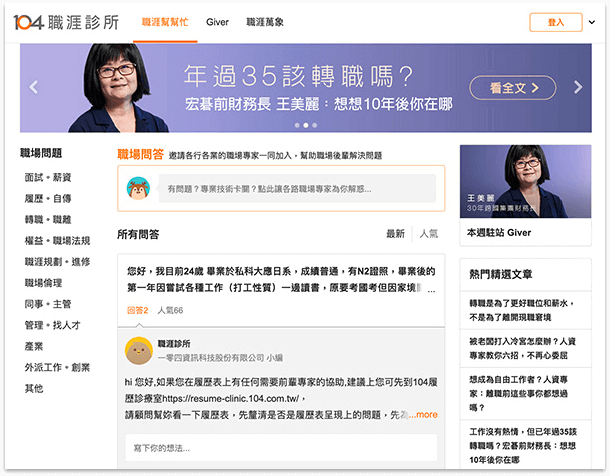Click the banner headline 年過35該轉職嗎
This screenshot has width=610, height=476.
(298, 76)
